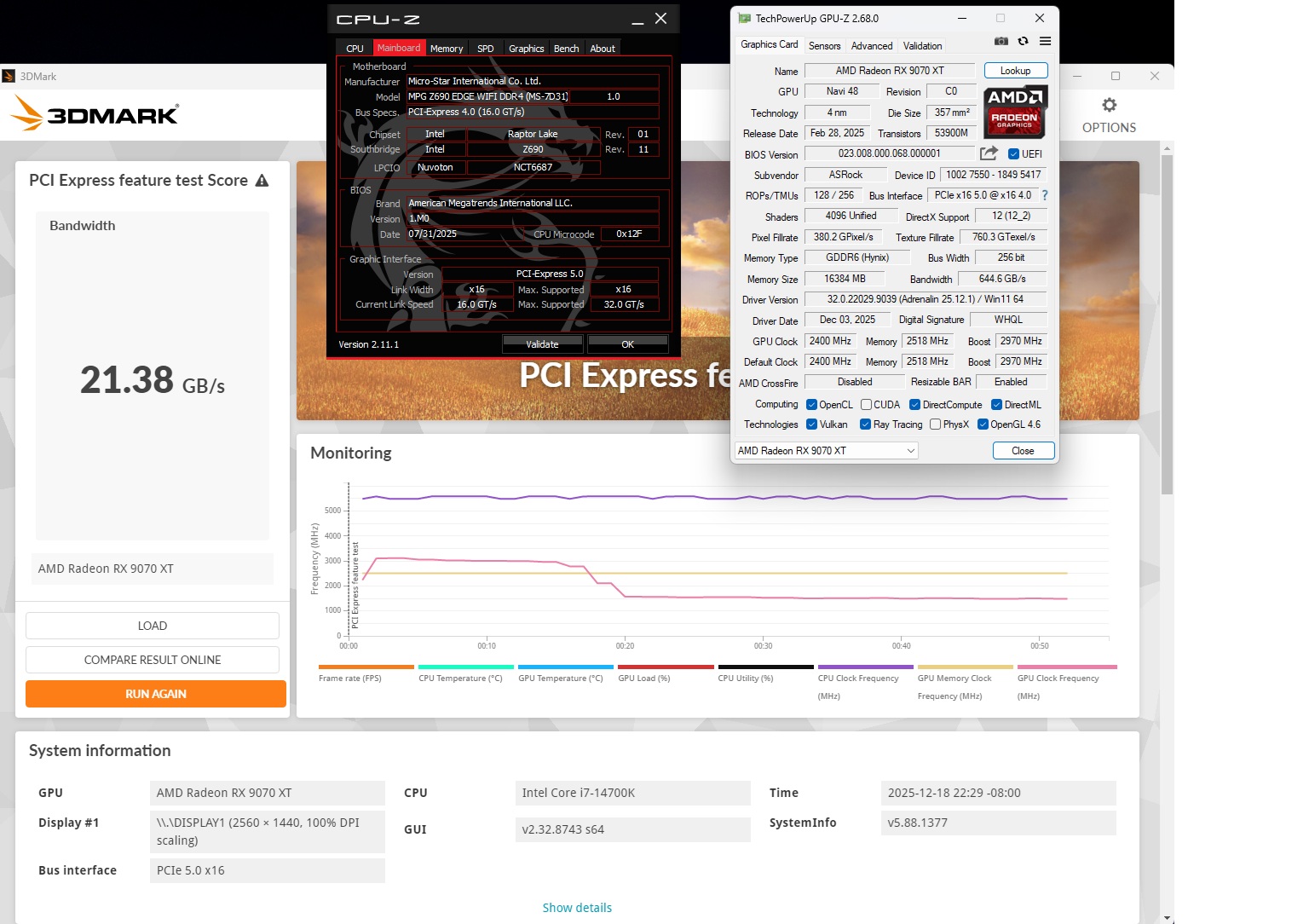
Task: Click the CPU Temperature legend swatch
Action: [x=466, y=667]
